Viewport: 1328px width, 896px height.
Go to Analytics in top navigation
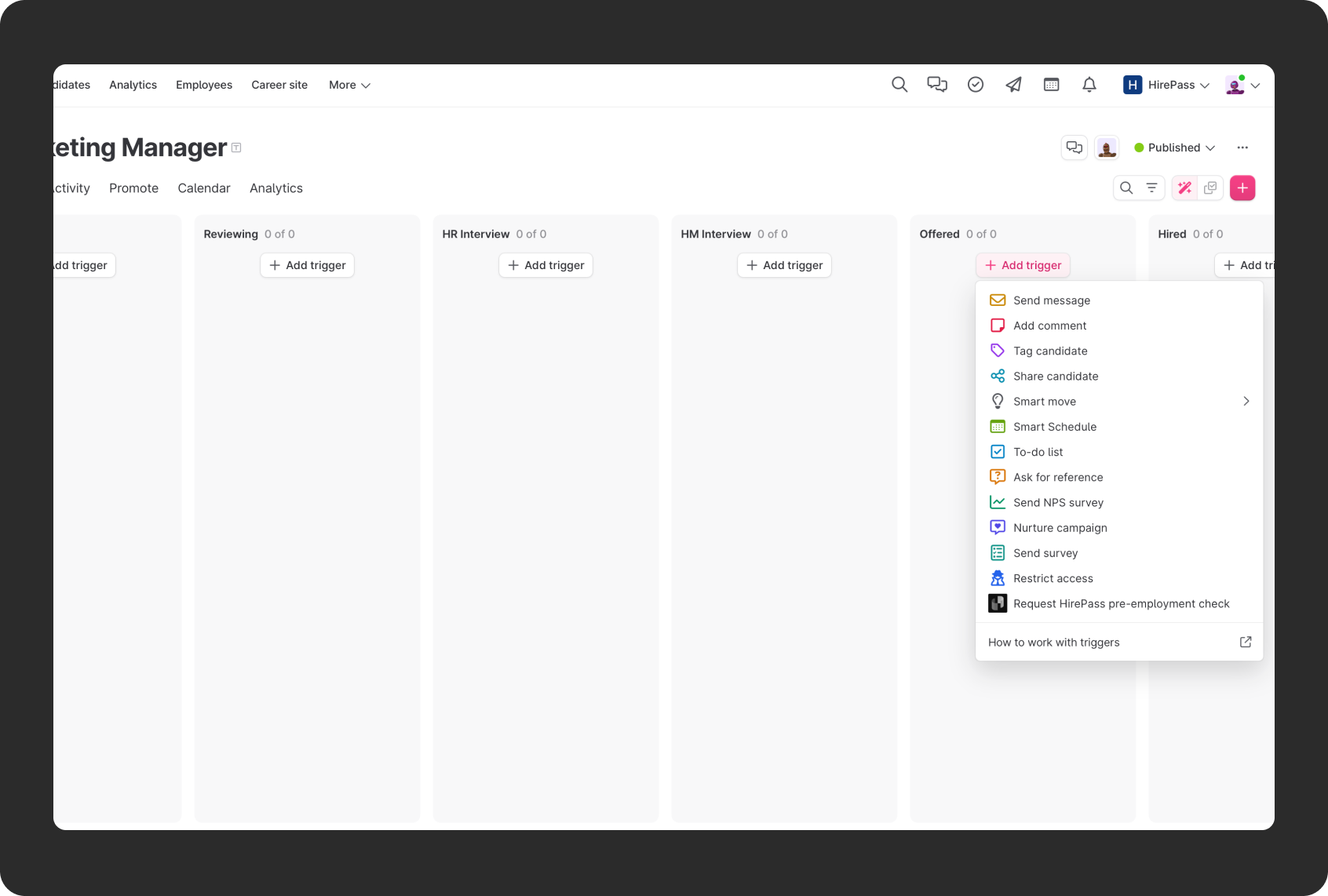[x=133, y=85]
